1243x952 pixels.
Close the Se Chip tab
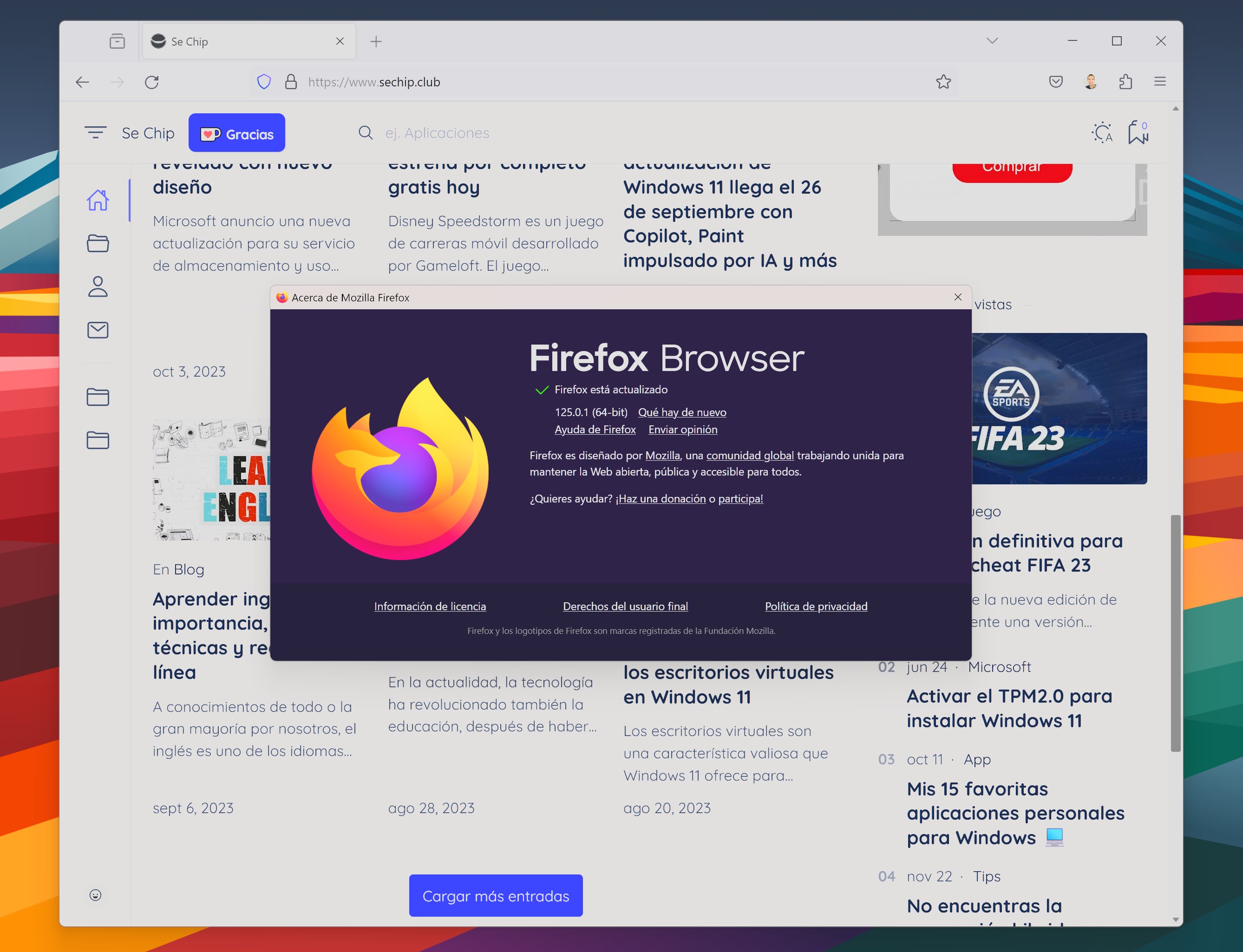pyautogui.click(x=340, y=41)
